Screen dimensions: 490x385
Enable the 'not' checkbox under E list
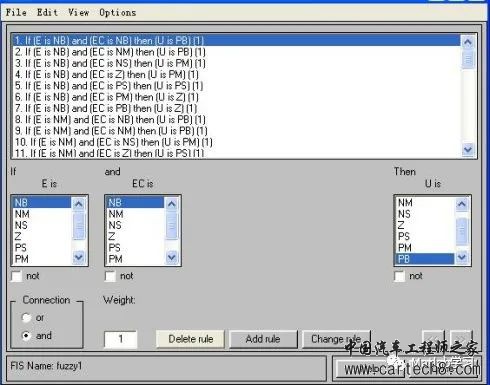tap(16, 276)
